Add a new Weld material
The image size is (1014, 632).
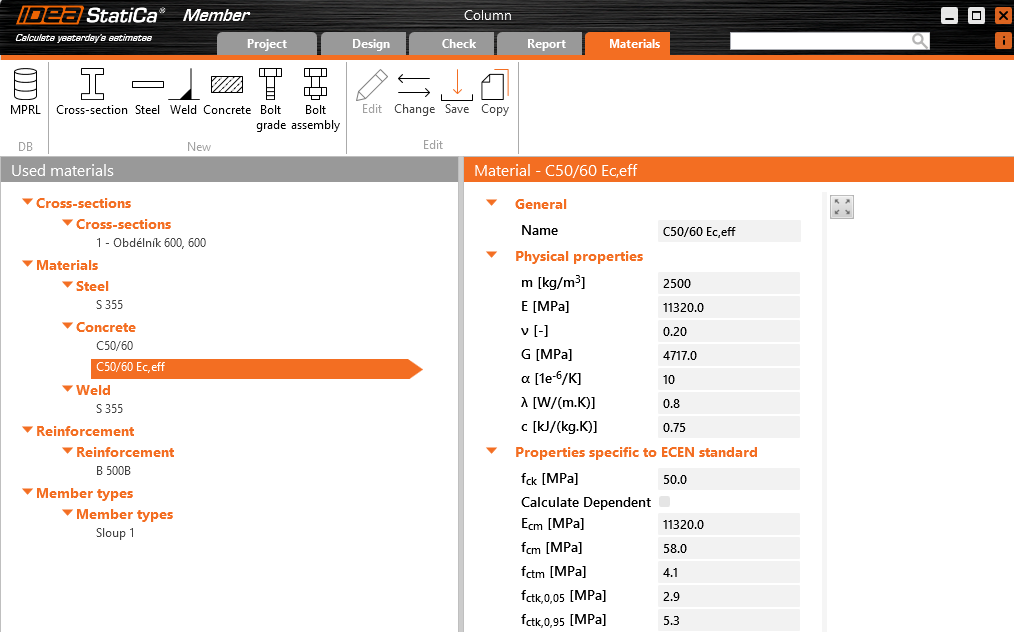pyautogui.click(x=183, y=92)
